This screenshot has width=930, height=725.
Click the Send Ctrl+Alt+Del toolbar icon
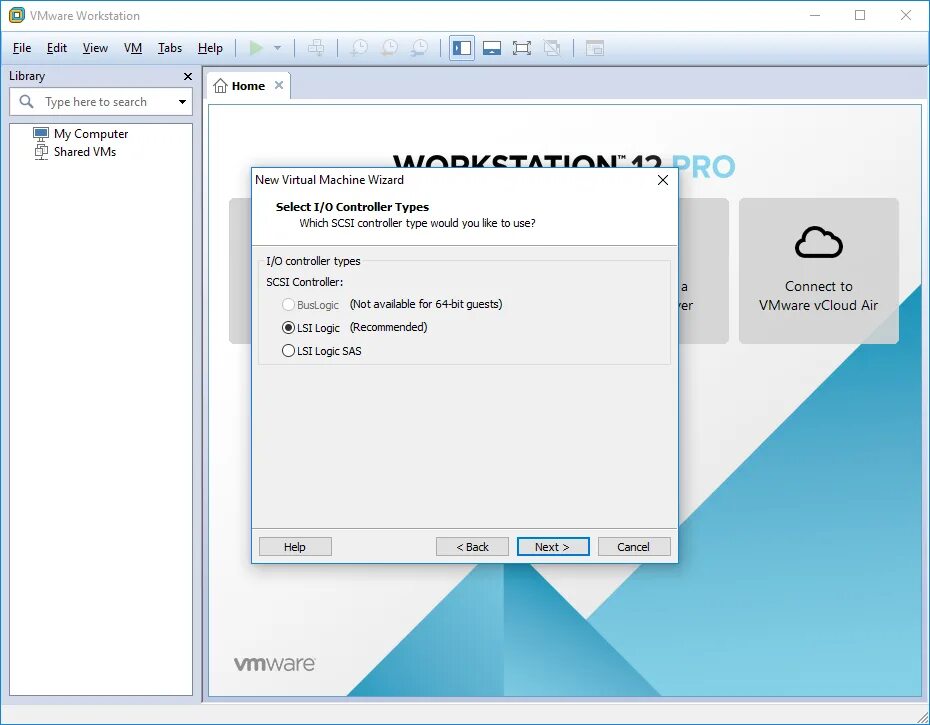point(316,48)
